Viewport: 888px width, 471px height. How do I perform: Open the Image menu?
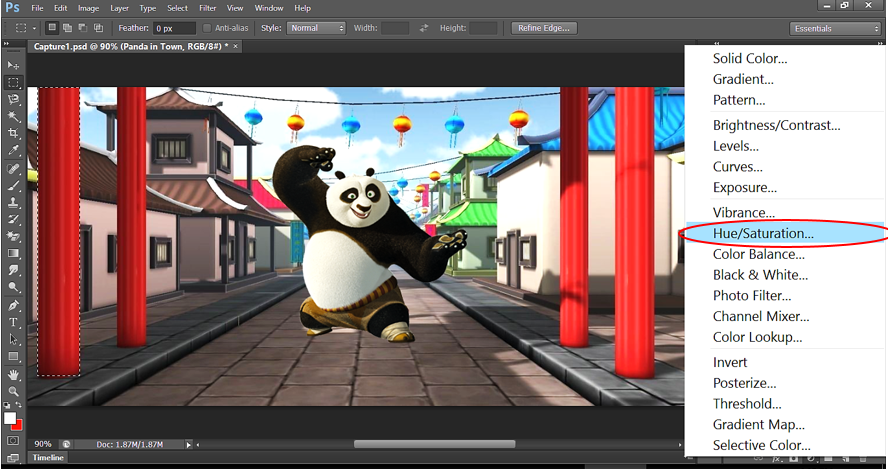[x=88, y=8]
